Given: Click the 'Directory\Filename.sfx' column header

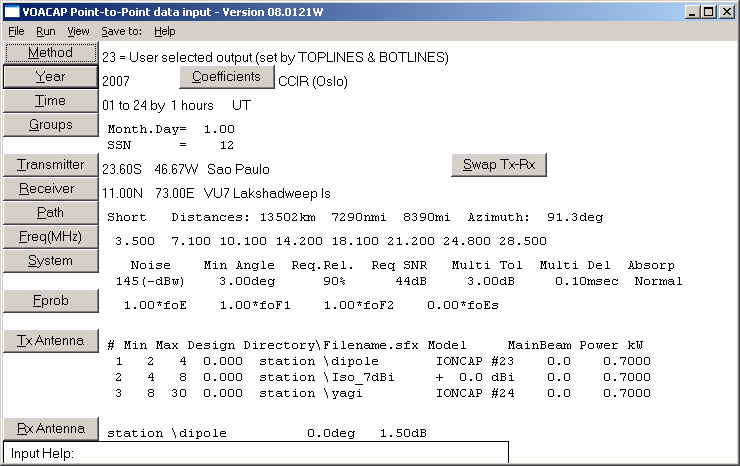Looking at the screenshot, I should [x=331, y=346].
